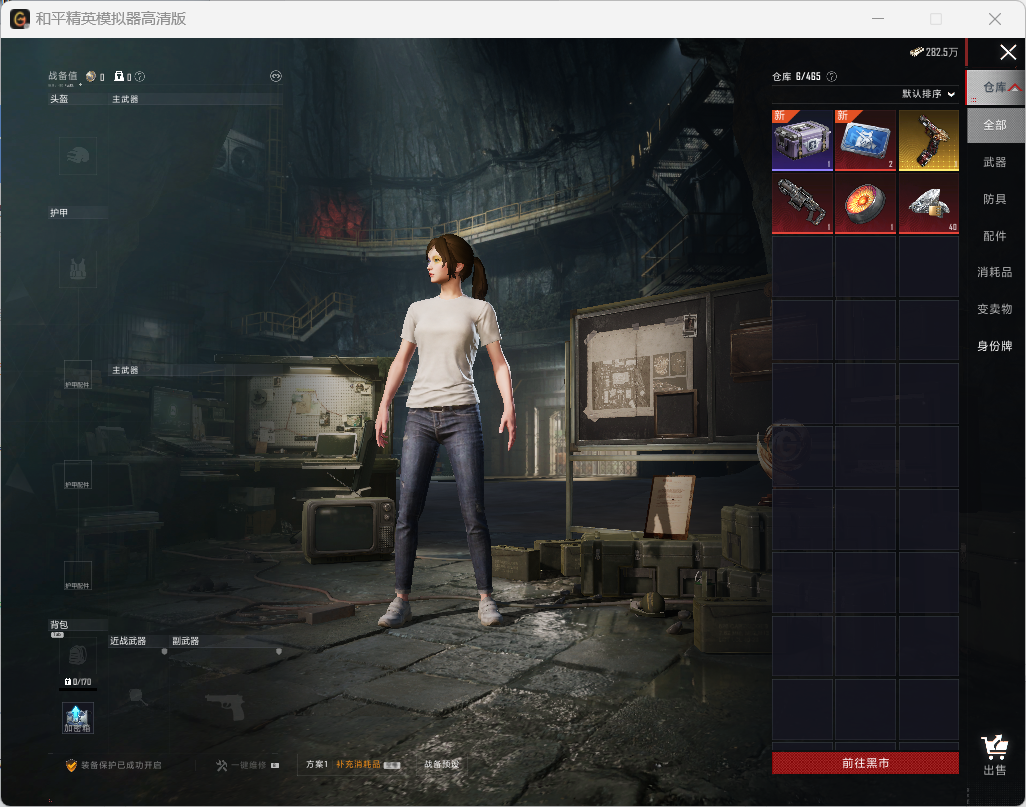Click the empty backpack slot

tap(78, 655)
